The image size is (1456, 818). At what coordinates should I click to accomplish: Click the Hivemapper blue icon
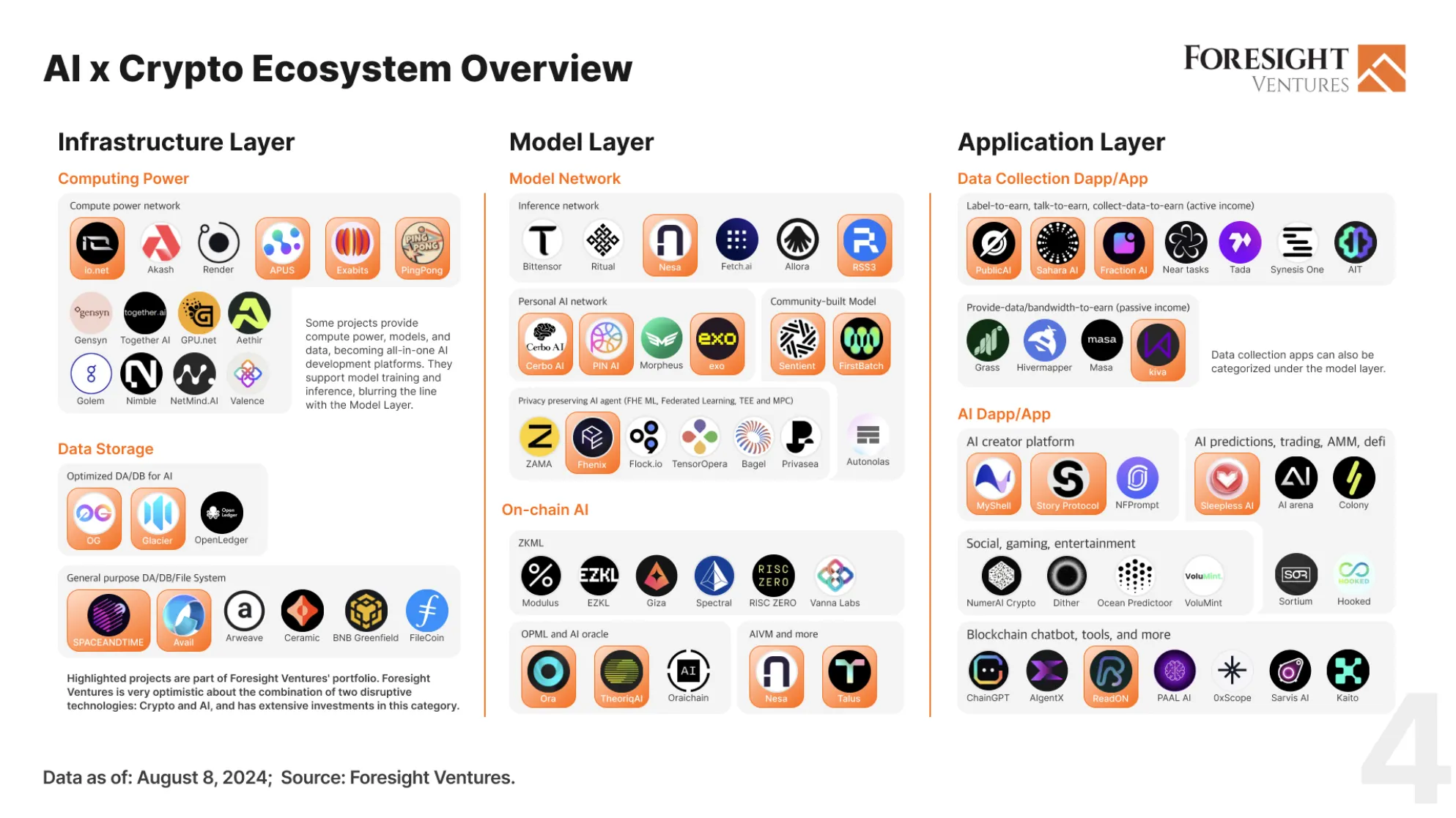pyautogui.click(x=1044, y=341)
